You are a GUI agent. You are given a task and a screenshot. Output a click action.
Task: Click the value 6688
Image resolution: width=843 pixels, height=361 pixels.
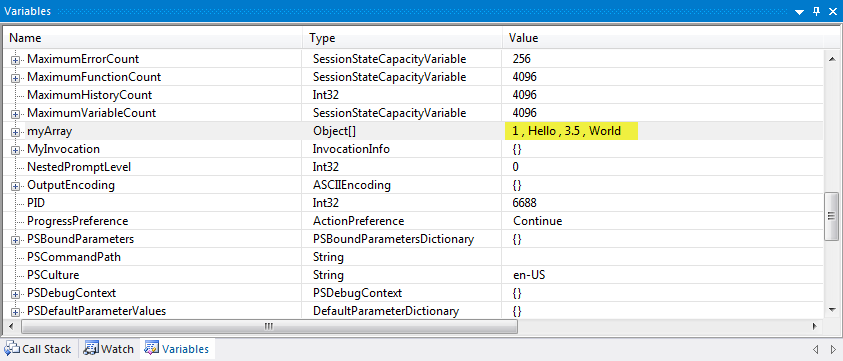[x=525, y=203]
